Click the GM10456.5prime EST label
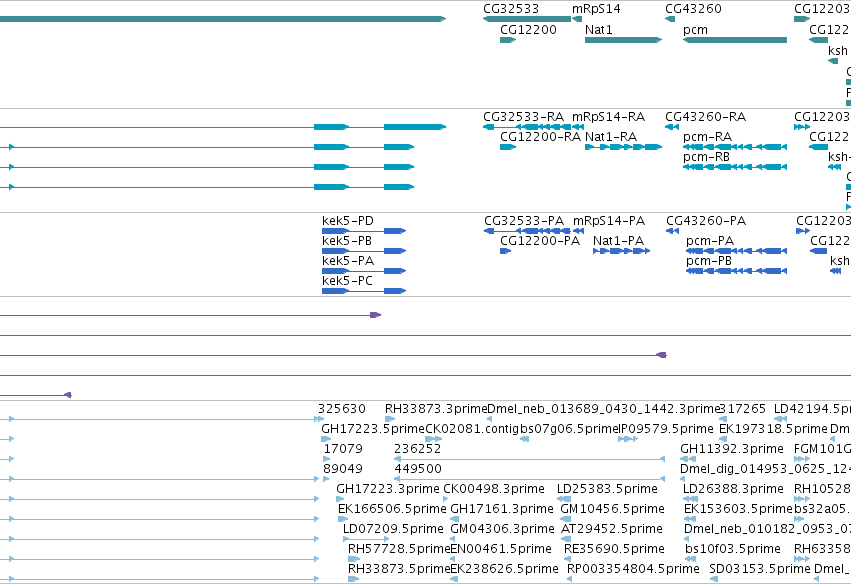 click(612, 509)
